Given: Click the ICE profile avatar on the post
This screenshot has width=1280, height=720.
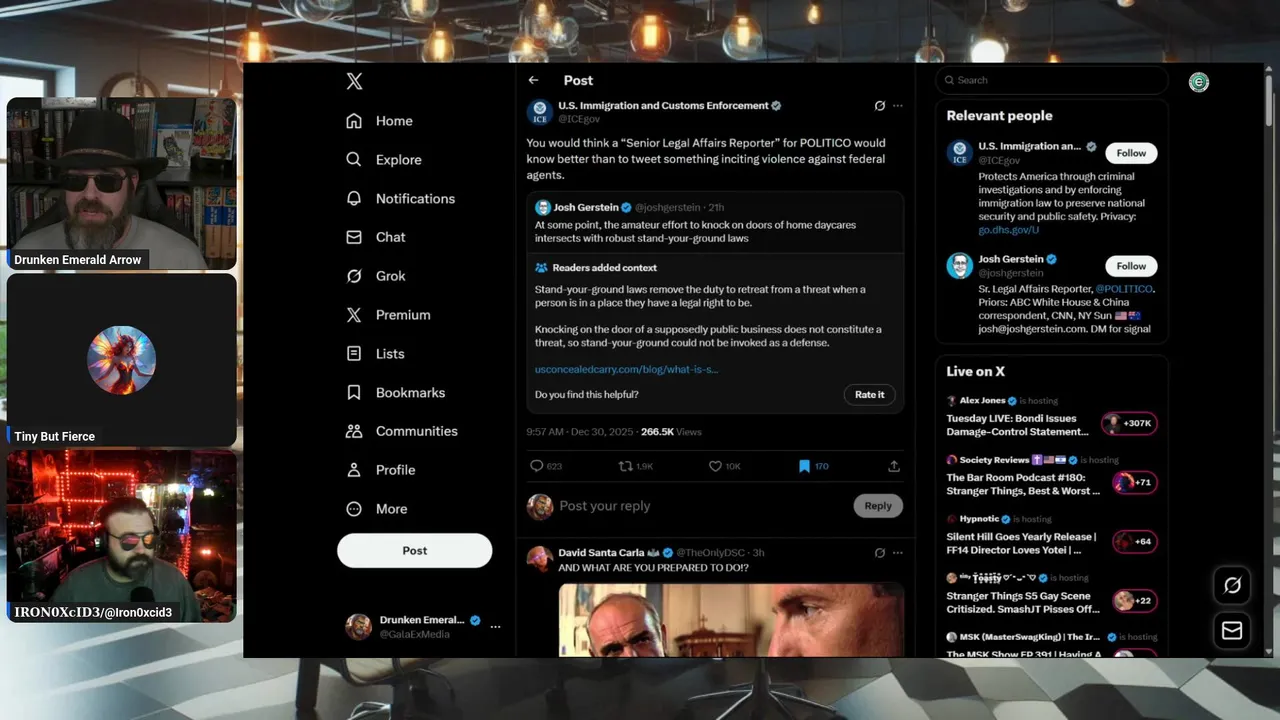Looking at the screenshot, I should click(x=540, y=111).
